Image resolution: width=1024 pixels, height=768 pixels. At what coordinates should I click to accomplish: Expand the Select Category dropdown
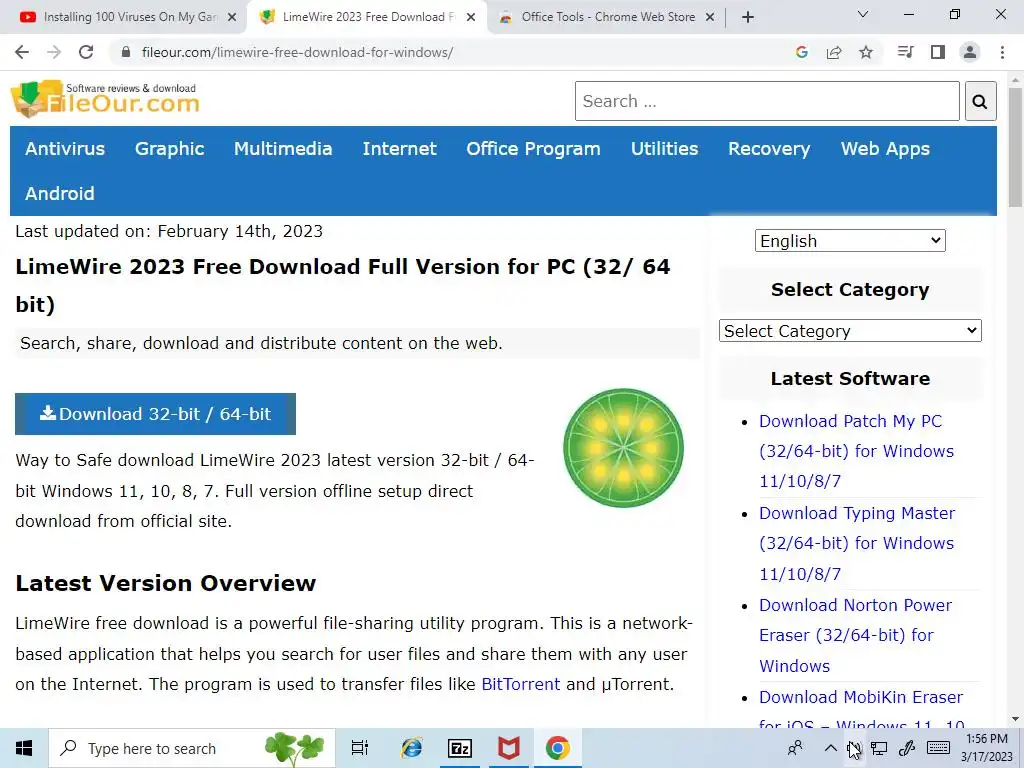click(x=850, y=331)
